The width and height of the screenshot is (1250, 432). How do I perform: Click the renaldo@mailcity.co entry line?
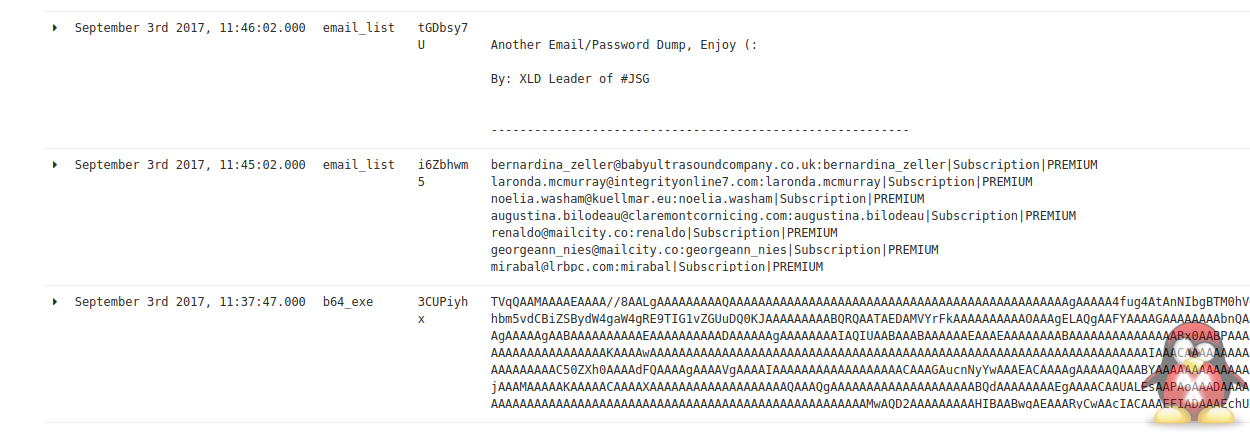664,233
